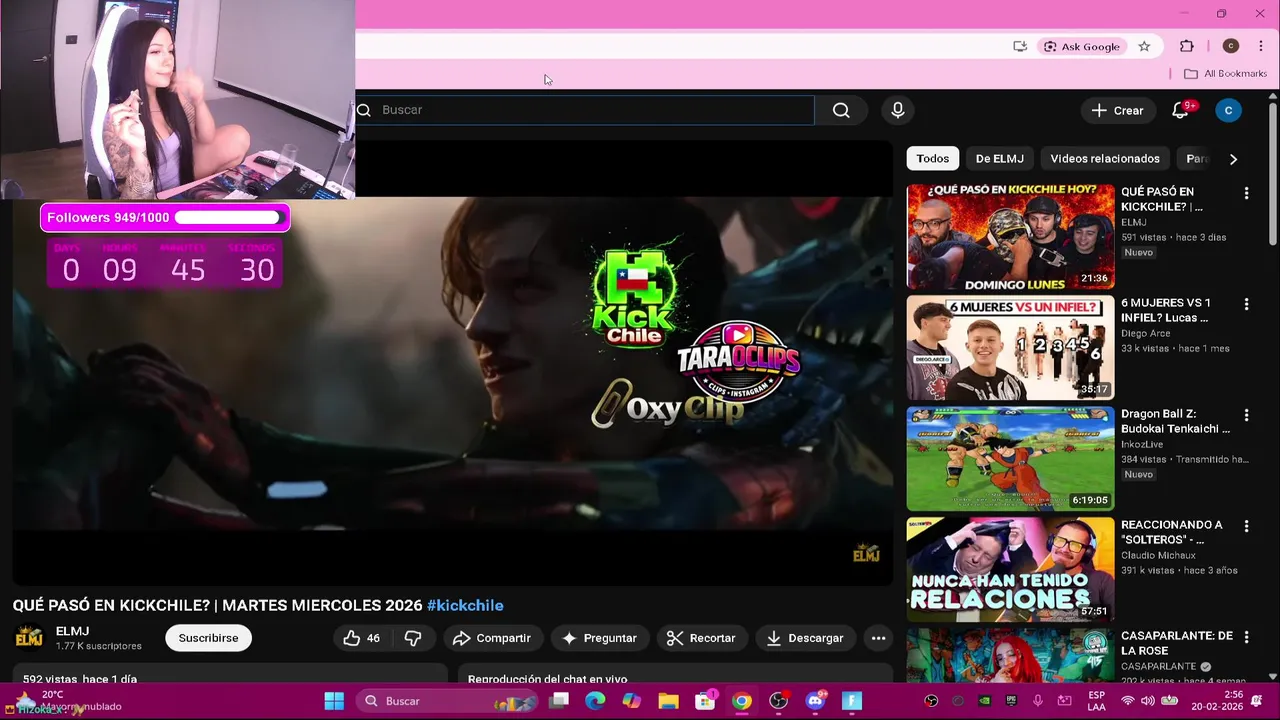The width and height of the screenshot is (1280, 720).
Task: Open Discord from taskbar
Action: coord(815,701)
